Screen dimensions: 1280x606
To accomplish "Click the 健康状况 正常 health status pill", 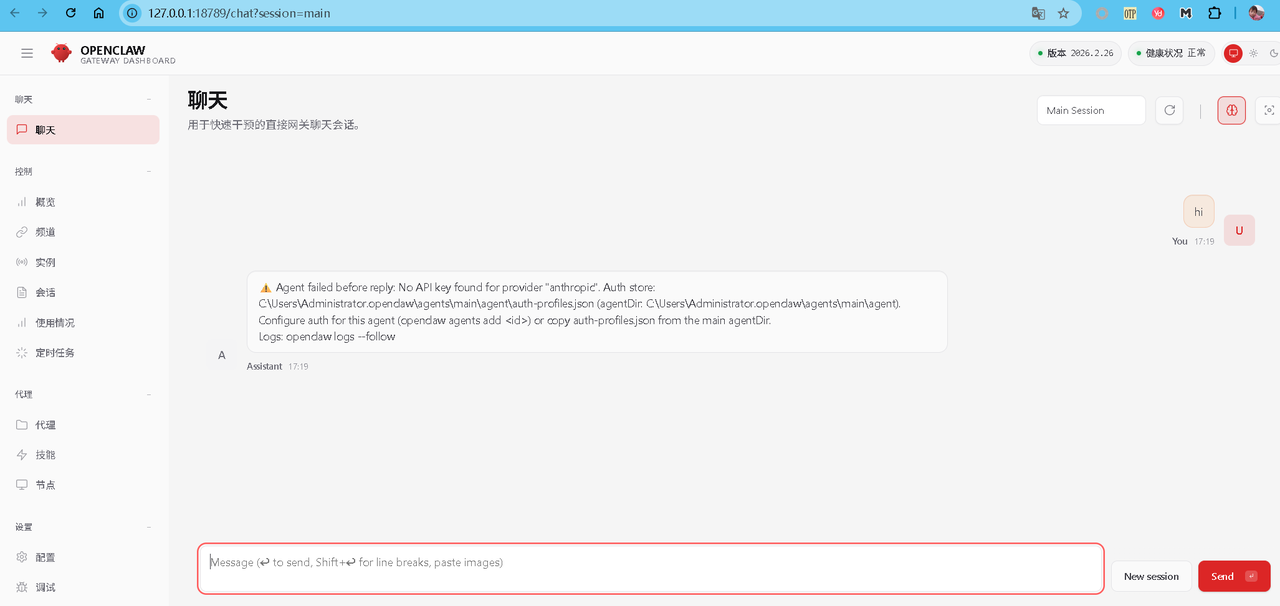I will pyautogui.click(x=1171, y=53).
